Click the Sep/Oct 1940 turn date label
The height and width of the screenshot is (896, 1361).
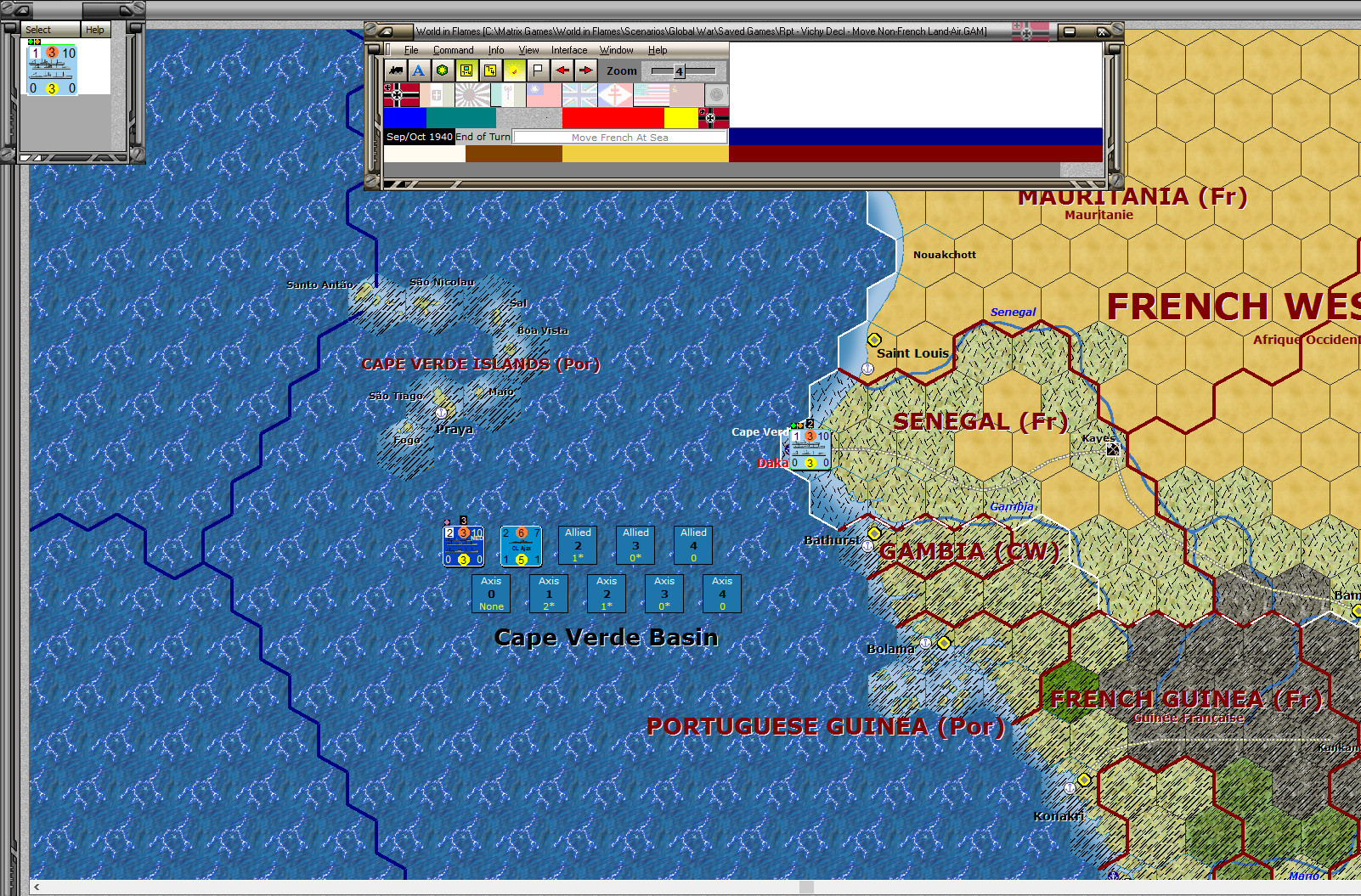coord(420,137)
